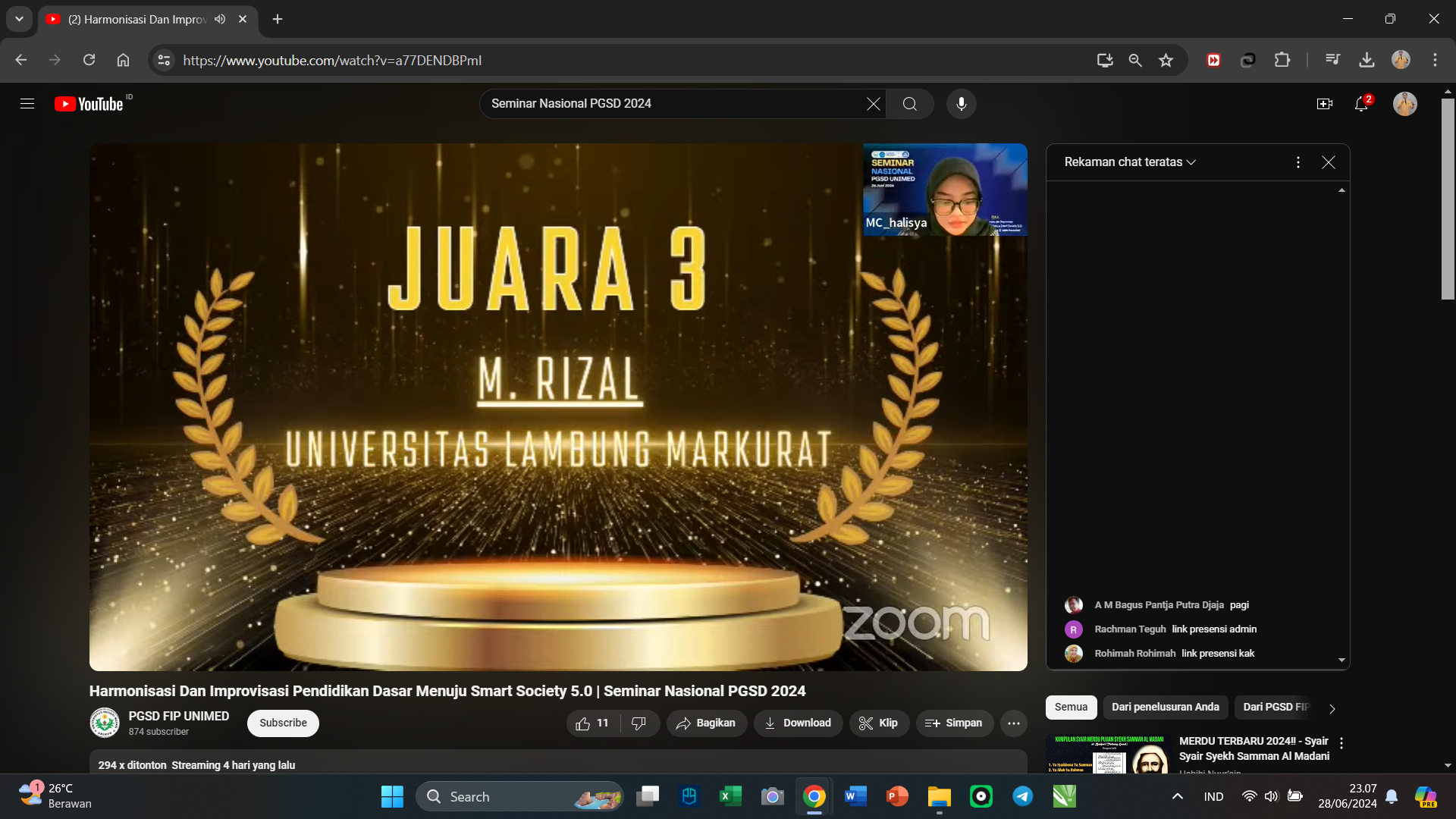
Task: Open Windows Start button
Action: [x=392, y=796]
